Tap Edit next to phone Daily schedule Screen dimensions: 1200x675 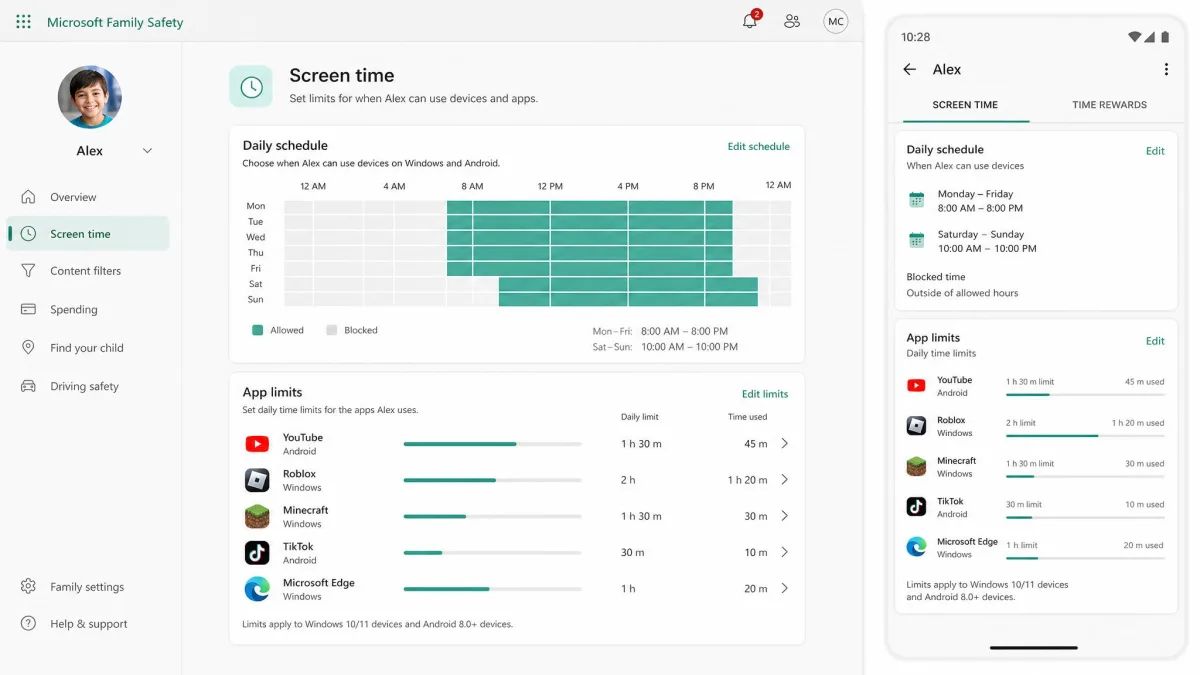[1155, 151]
